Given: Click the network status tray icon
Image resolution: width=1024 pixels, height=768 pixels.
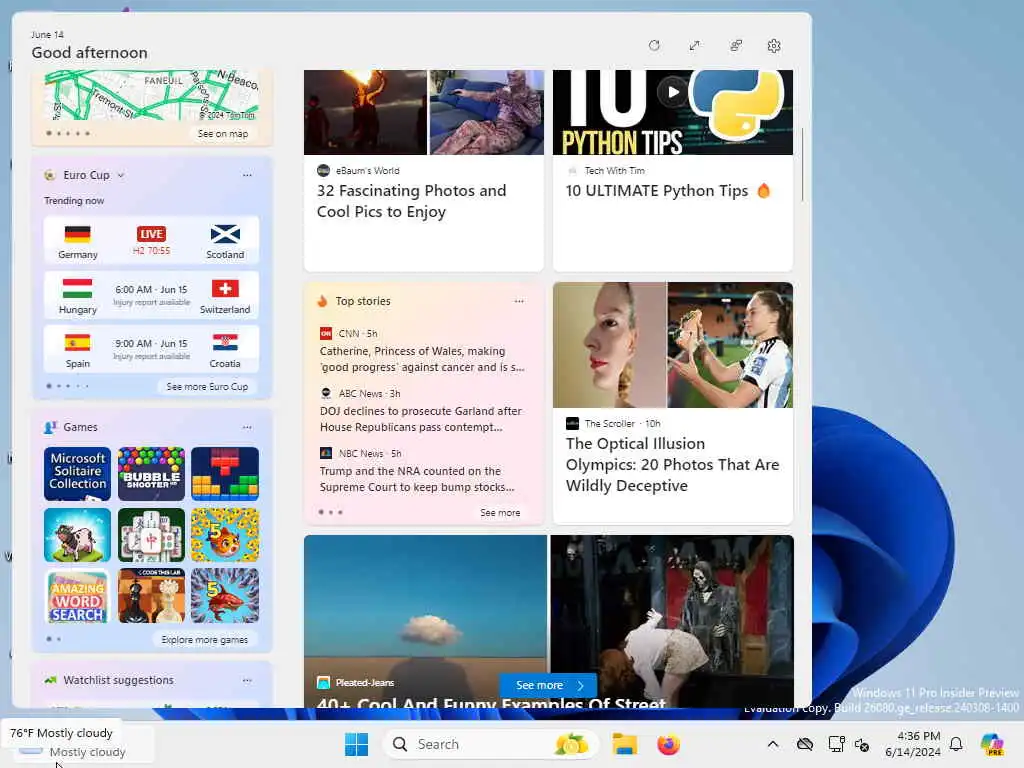Looking at the screenshot, I should pos(836,744).
